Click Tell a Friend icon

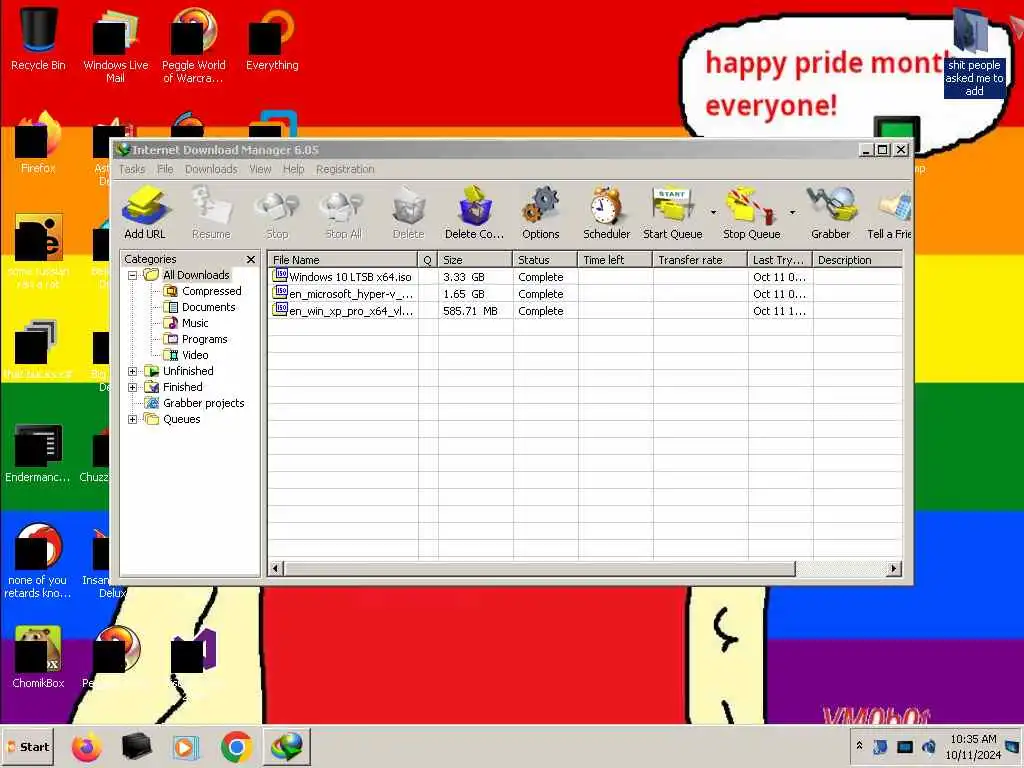[889, 212]
